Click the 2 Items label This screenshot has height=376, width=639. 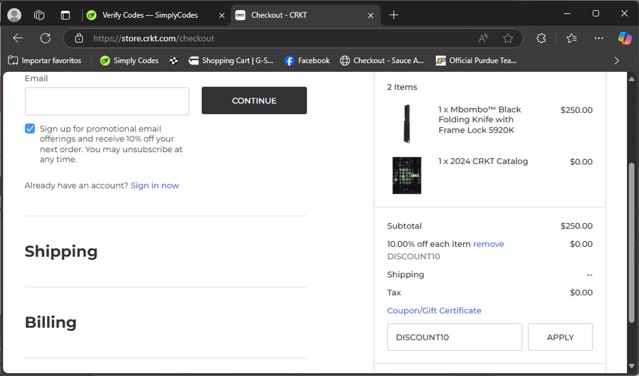pos(402,87)
